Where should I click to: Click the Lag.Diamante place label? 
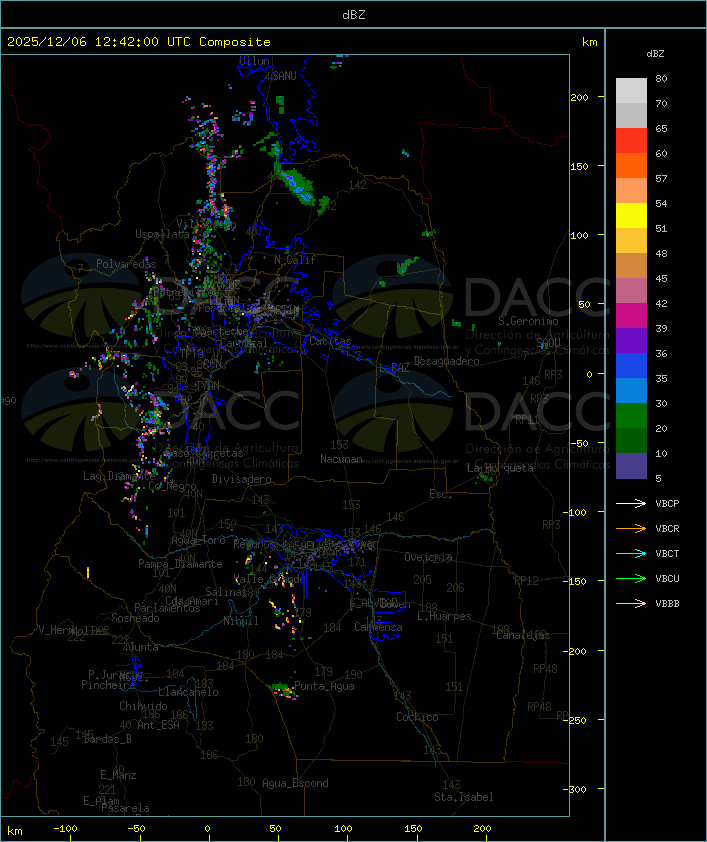pos(119,476)
